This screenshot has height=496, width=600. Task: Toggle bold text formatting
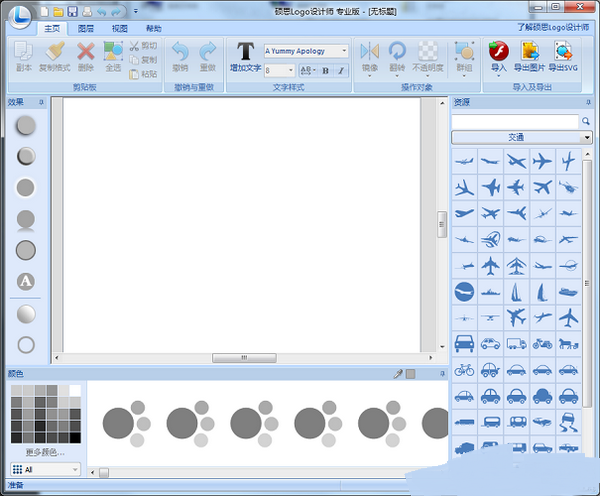325,70
